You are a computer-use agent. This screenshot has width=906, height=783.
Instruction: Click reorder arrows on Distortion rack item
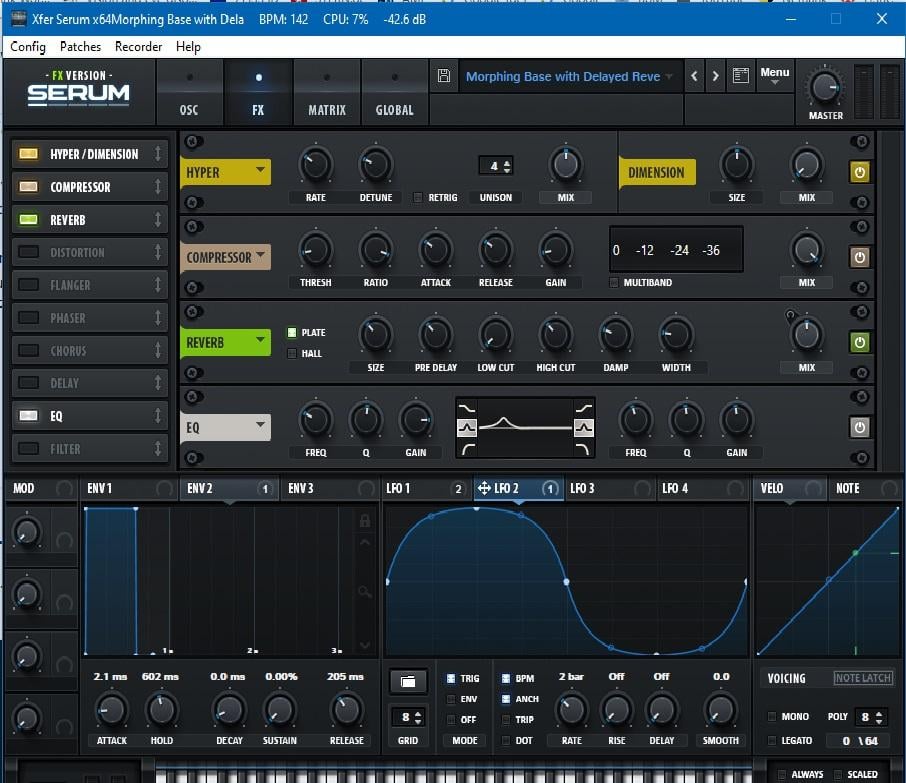coord(158,252)
